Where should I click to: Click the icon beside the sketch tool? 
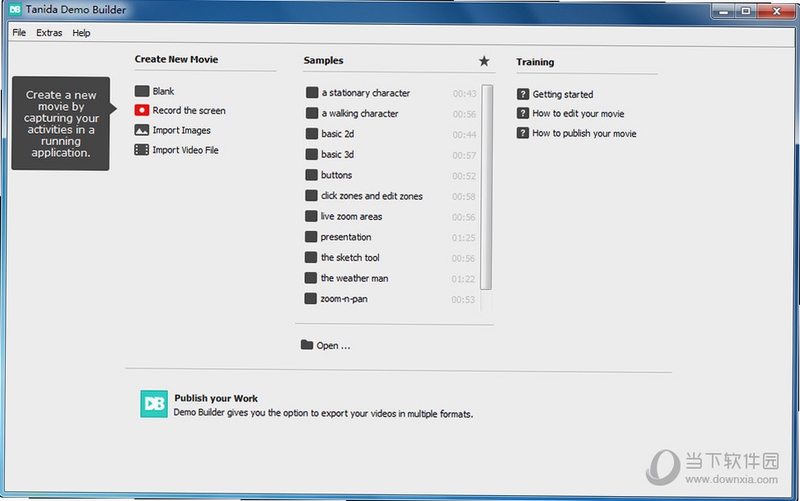click(311, 257)
